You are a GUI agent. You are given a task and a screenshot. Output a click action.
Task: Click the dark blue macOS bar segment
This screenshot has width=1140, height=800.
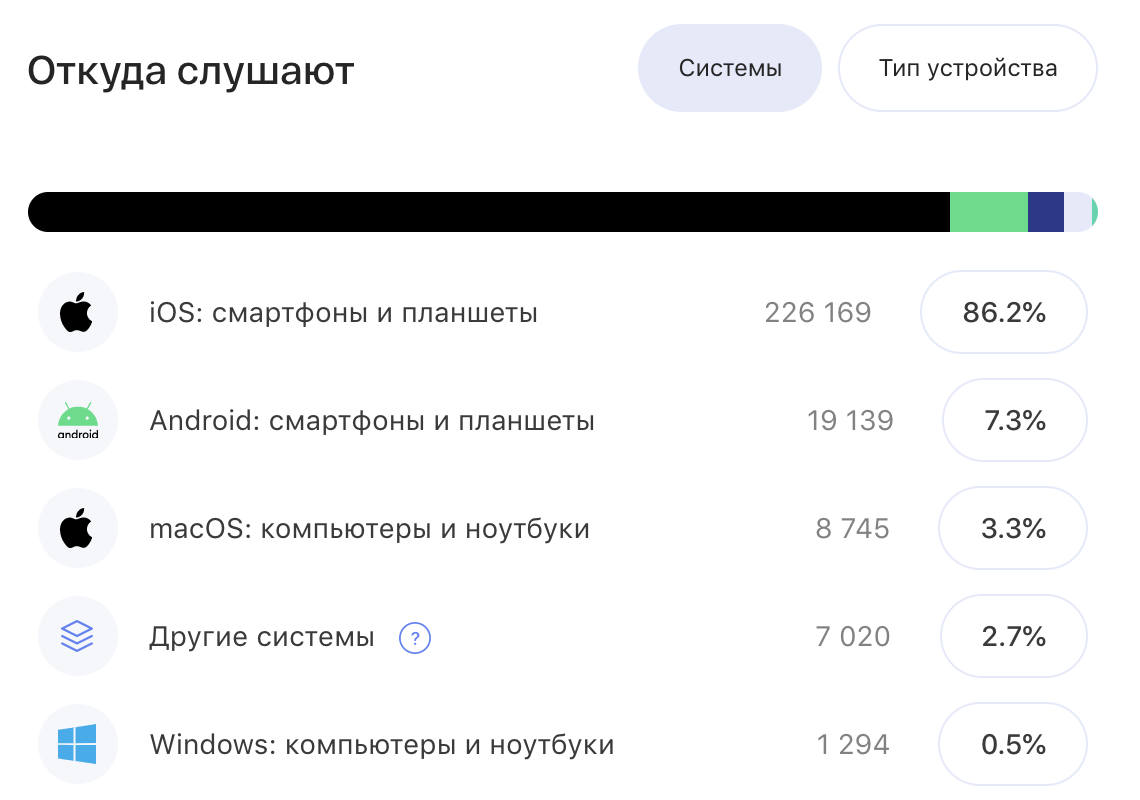coord(1046,212)
